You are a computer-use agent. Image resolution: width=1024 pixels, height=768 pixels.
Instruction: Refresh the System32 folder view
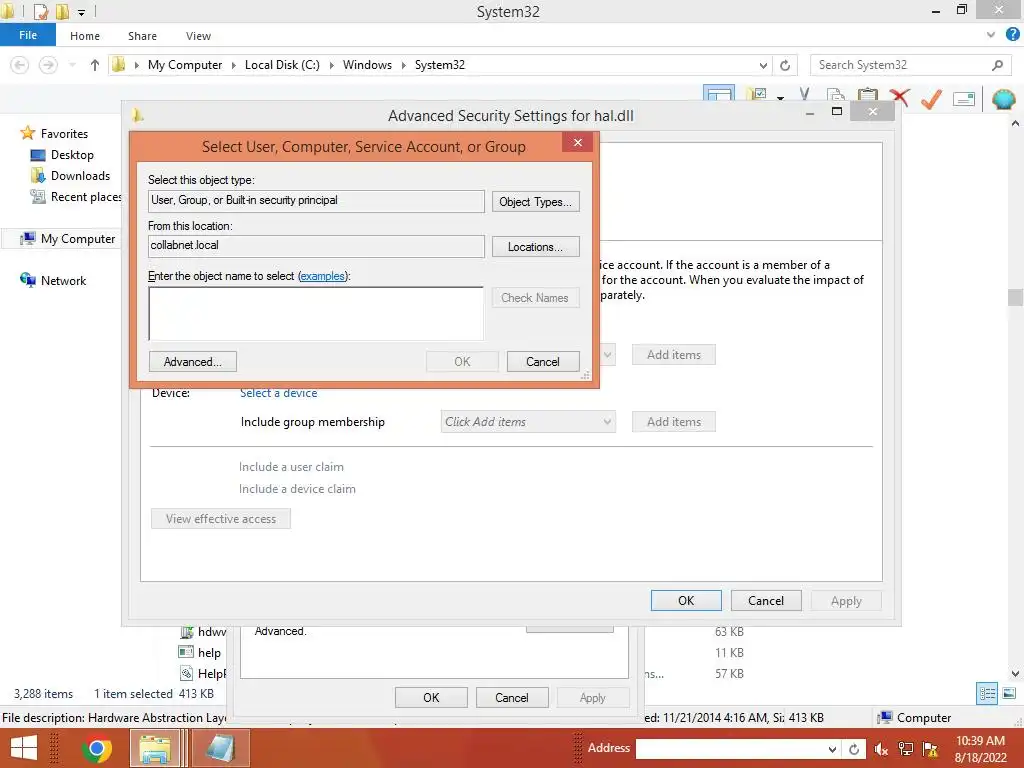[785, 65]
